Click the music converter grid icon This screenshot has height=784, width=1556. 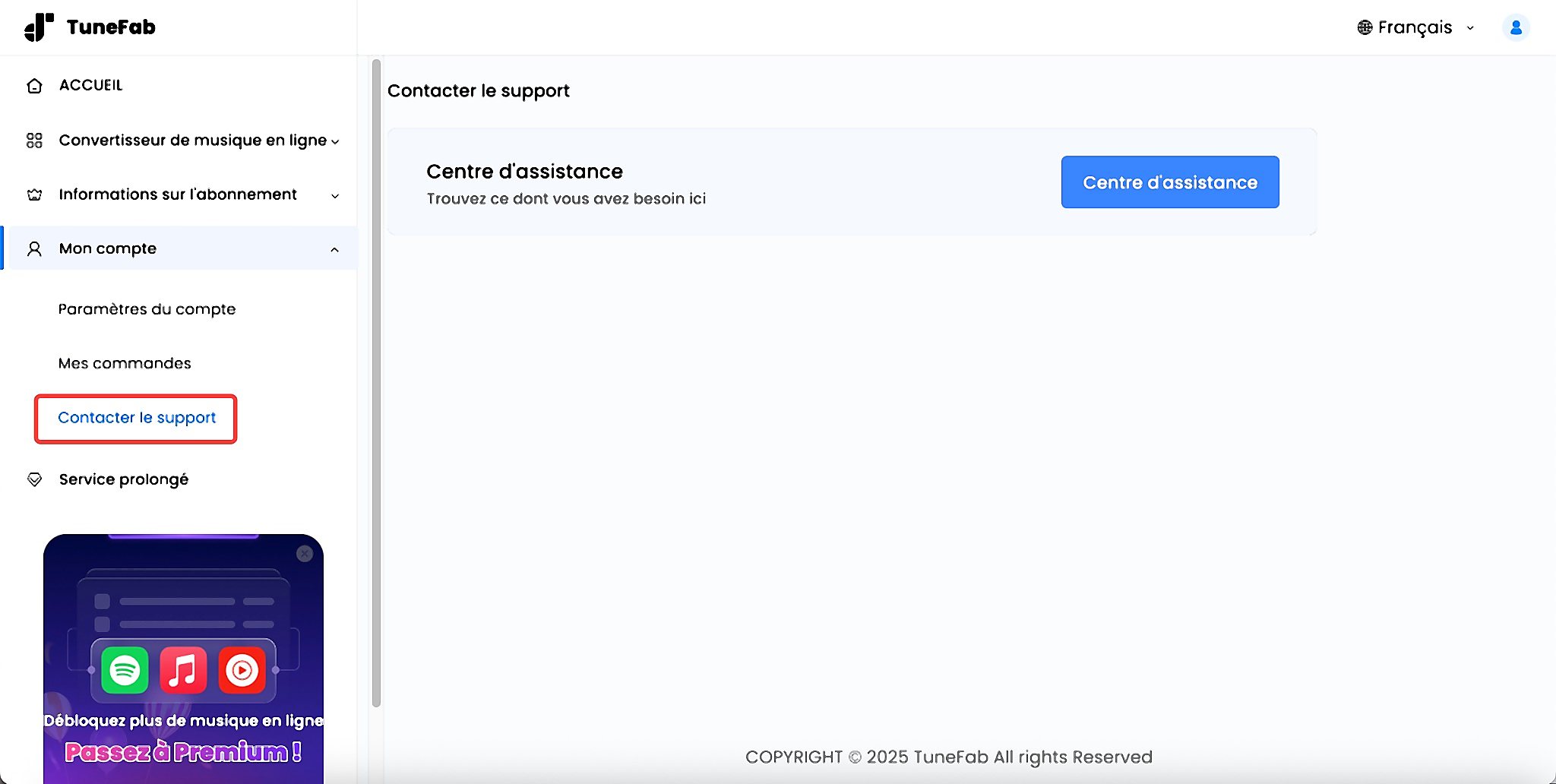coord(34,140)
